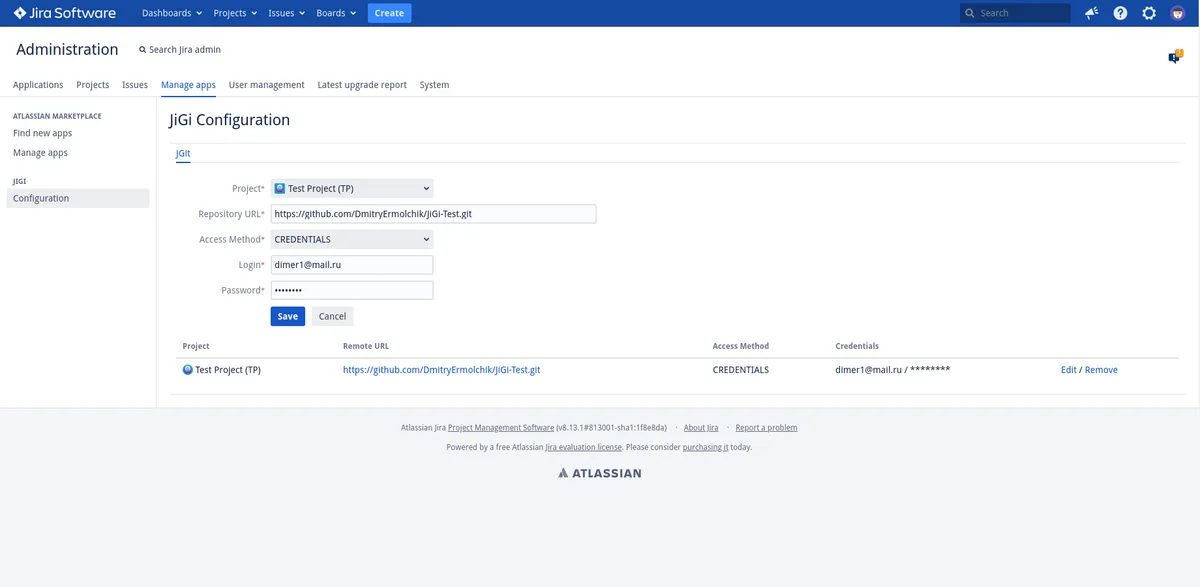Click into the Password field
The width and height of the screenshot is (1200, 587).
coord(352,290)
